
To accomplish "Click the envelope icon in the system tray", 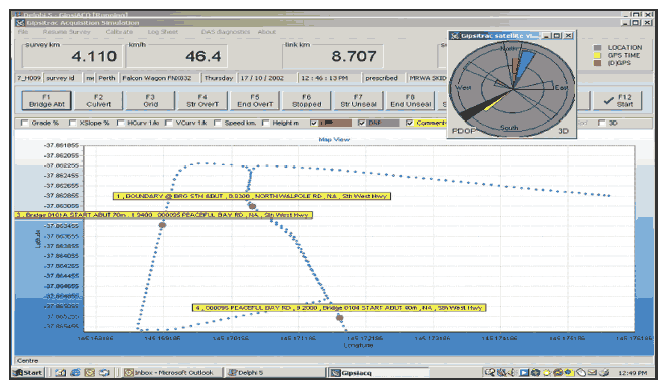I will pyautogui.click(x=592, y=373).
